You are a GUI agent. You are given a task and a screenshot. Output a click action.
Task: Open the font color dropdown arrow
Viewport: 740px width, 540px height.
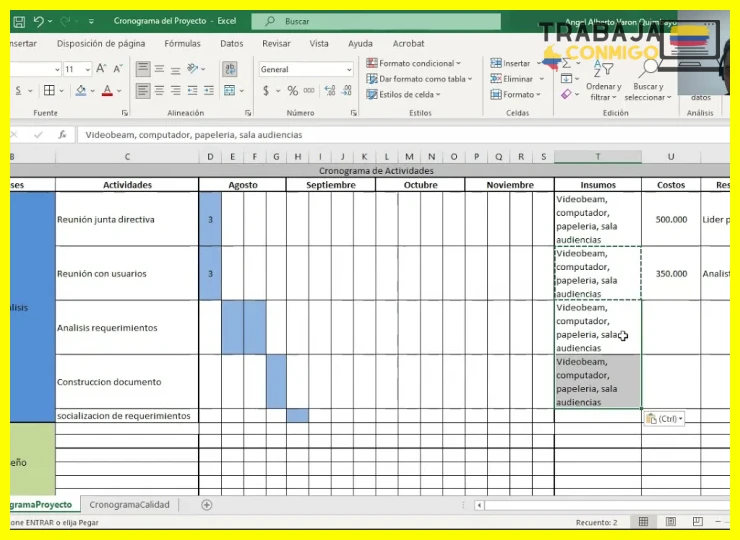click(119, 91)
